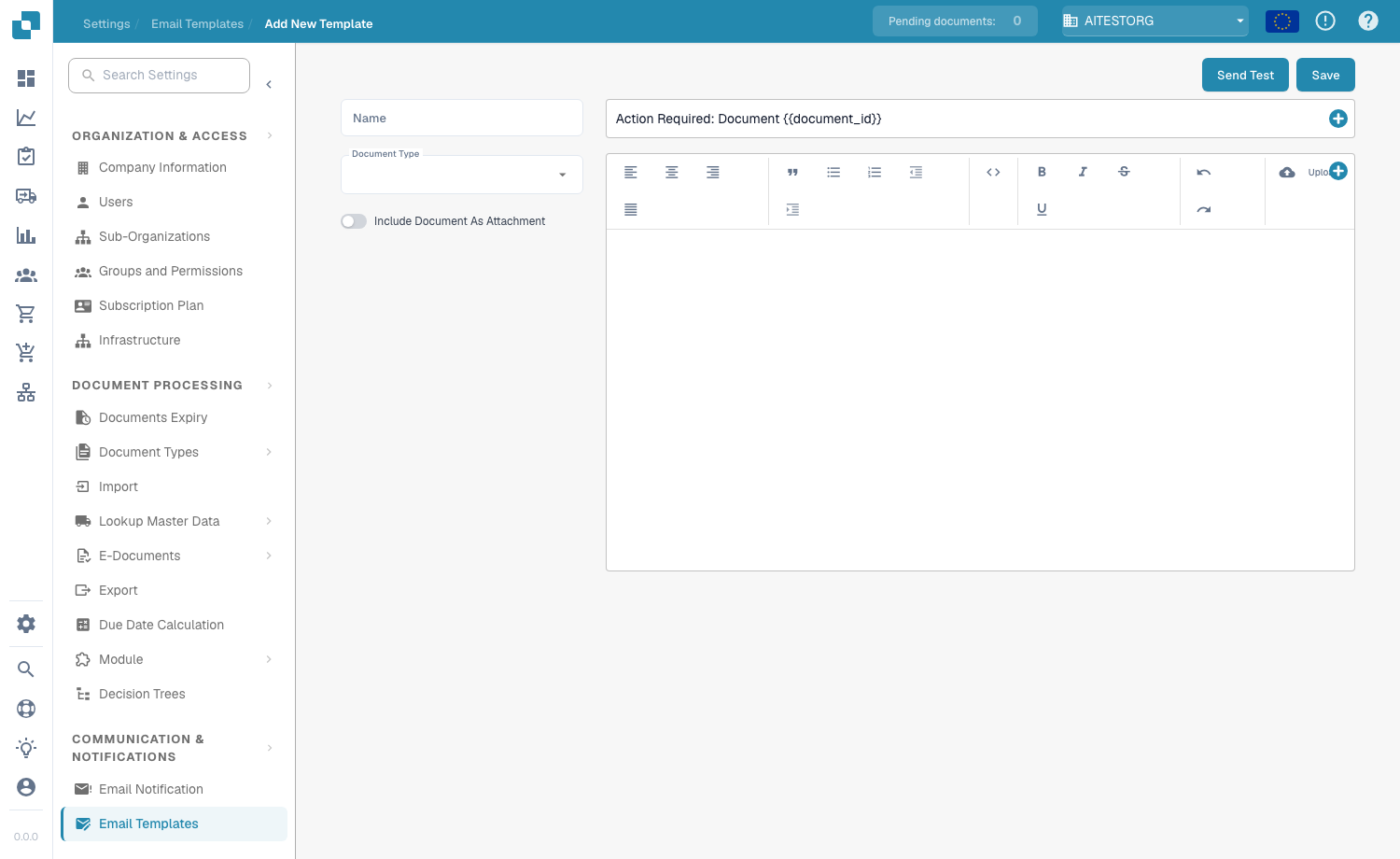
Task: Collapse the settings sidebar with chevron
Action: [x=269, y=84]
